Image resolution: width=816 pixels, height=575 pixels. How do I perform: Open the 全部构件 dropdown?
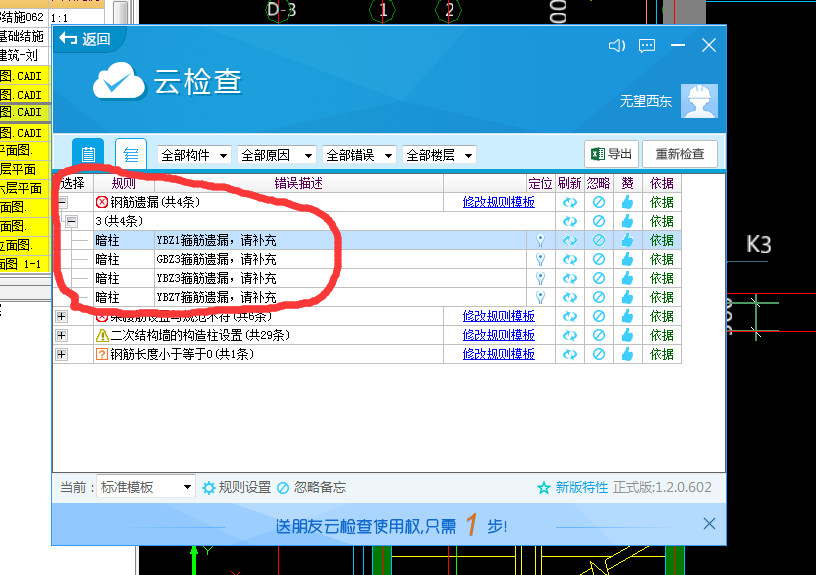pos(194,155)
